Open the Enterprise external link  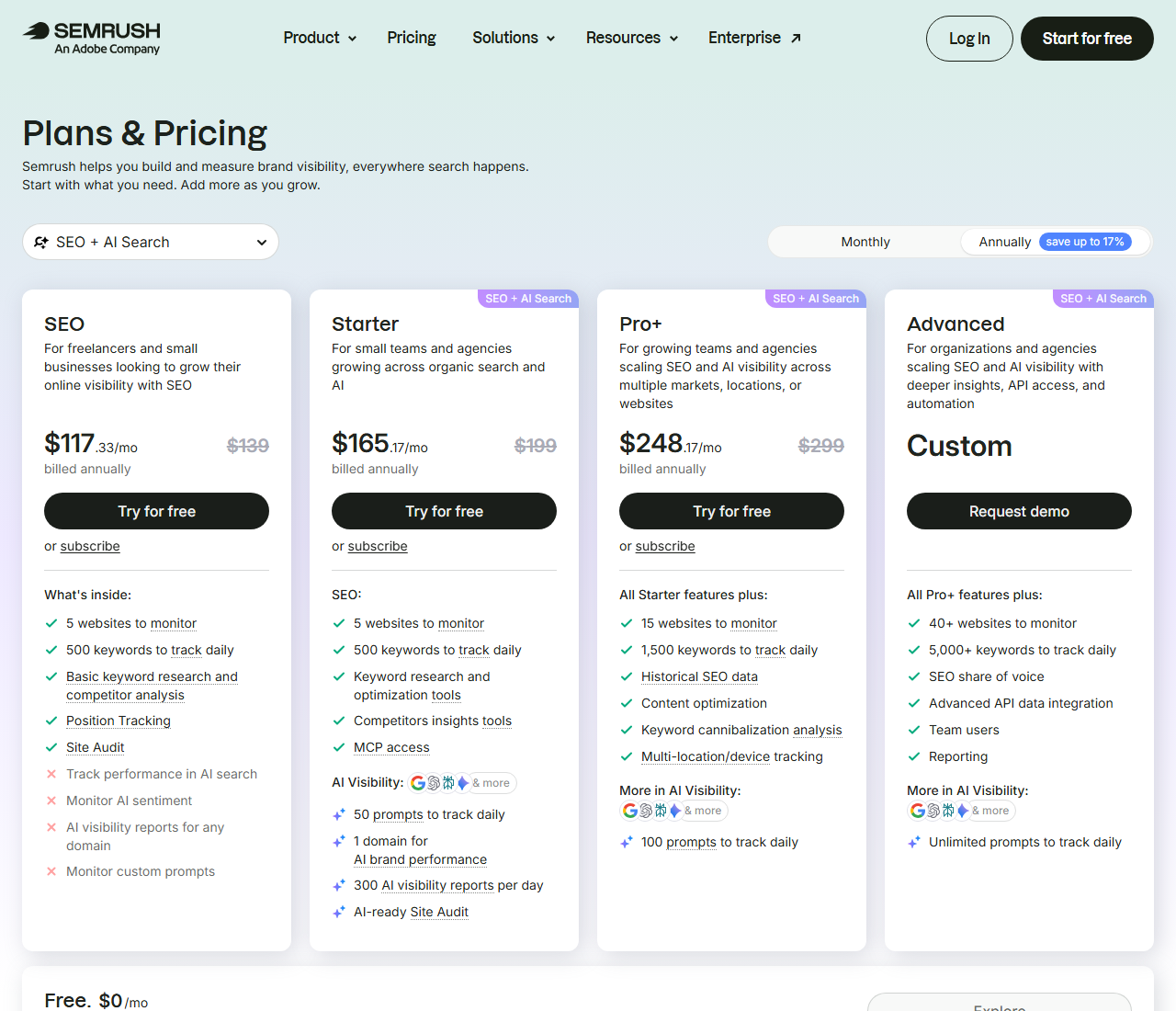(x=754, y=38)
